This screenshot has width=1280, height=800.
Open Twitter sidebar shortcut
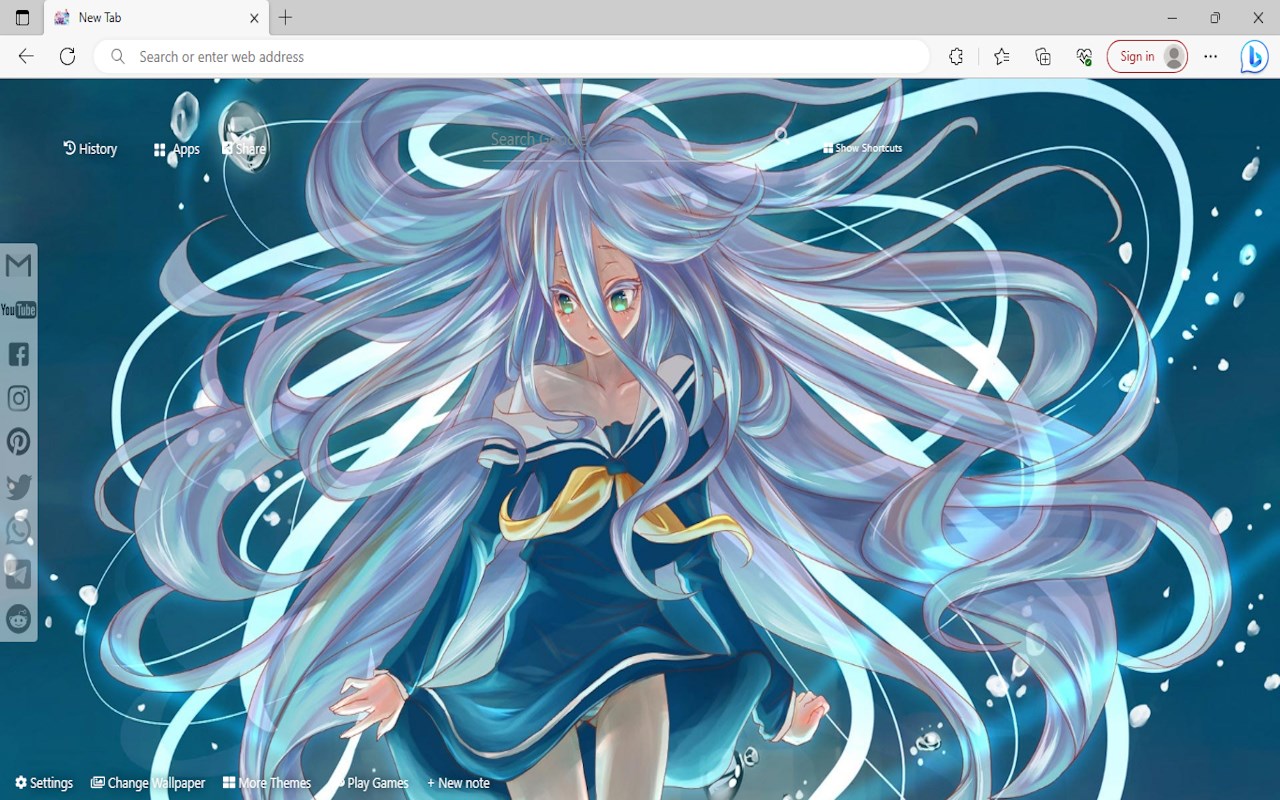coord(18,486)
